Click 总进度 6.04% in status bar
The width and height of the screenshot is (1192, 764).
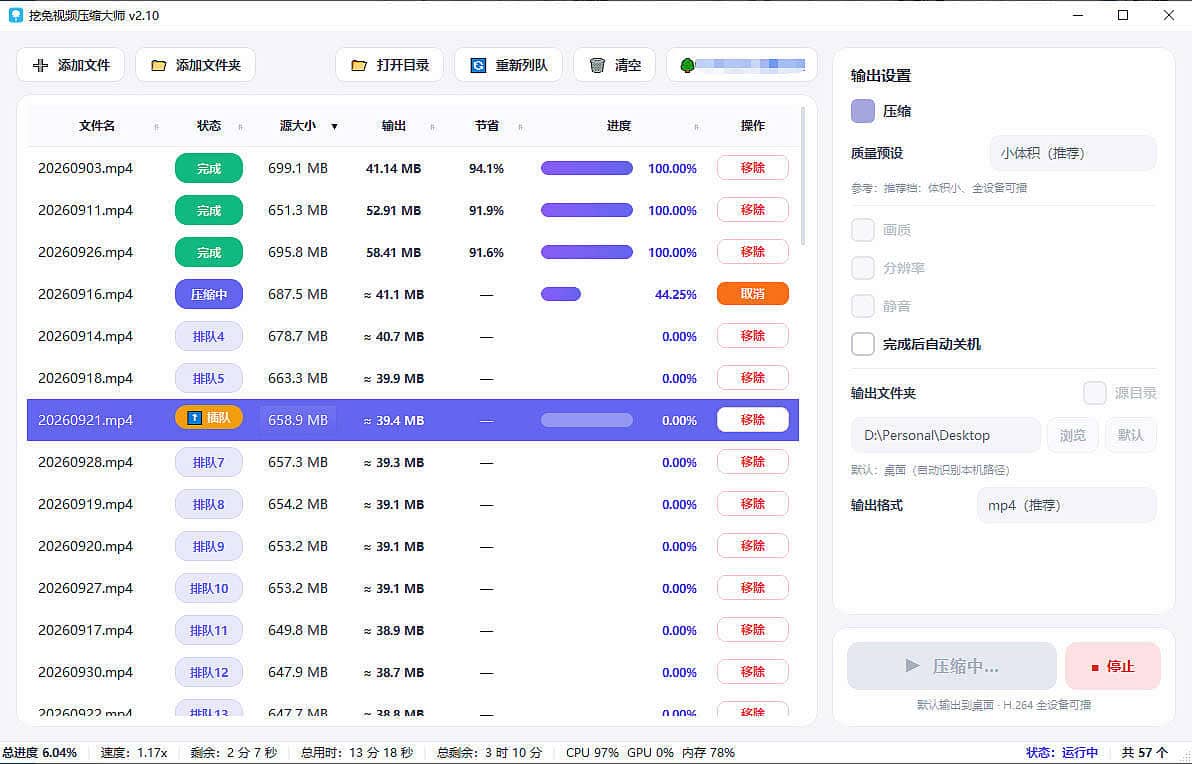(40, 753)
